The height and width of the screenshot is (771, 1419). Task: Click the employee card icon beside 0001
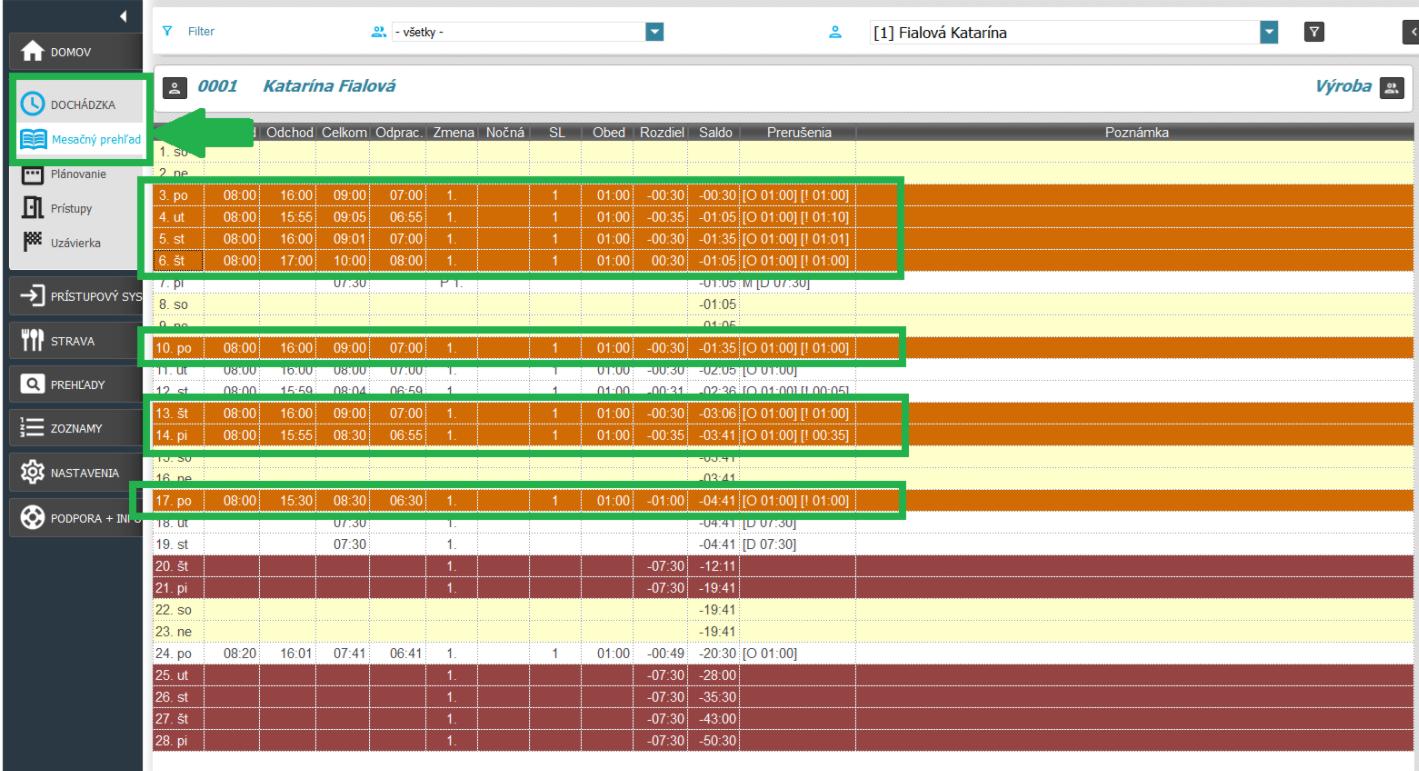pos(173,88)
